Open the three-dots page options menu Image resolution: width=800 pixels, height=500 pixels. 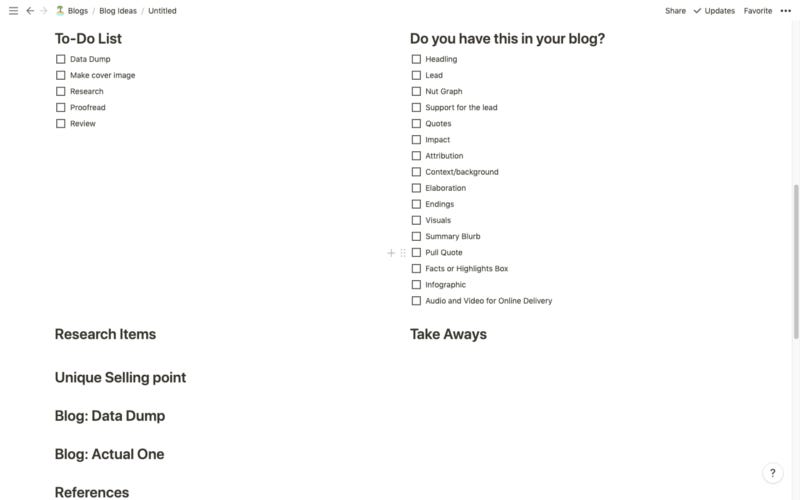coord(785,11)
